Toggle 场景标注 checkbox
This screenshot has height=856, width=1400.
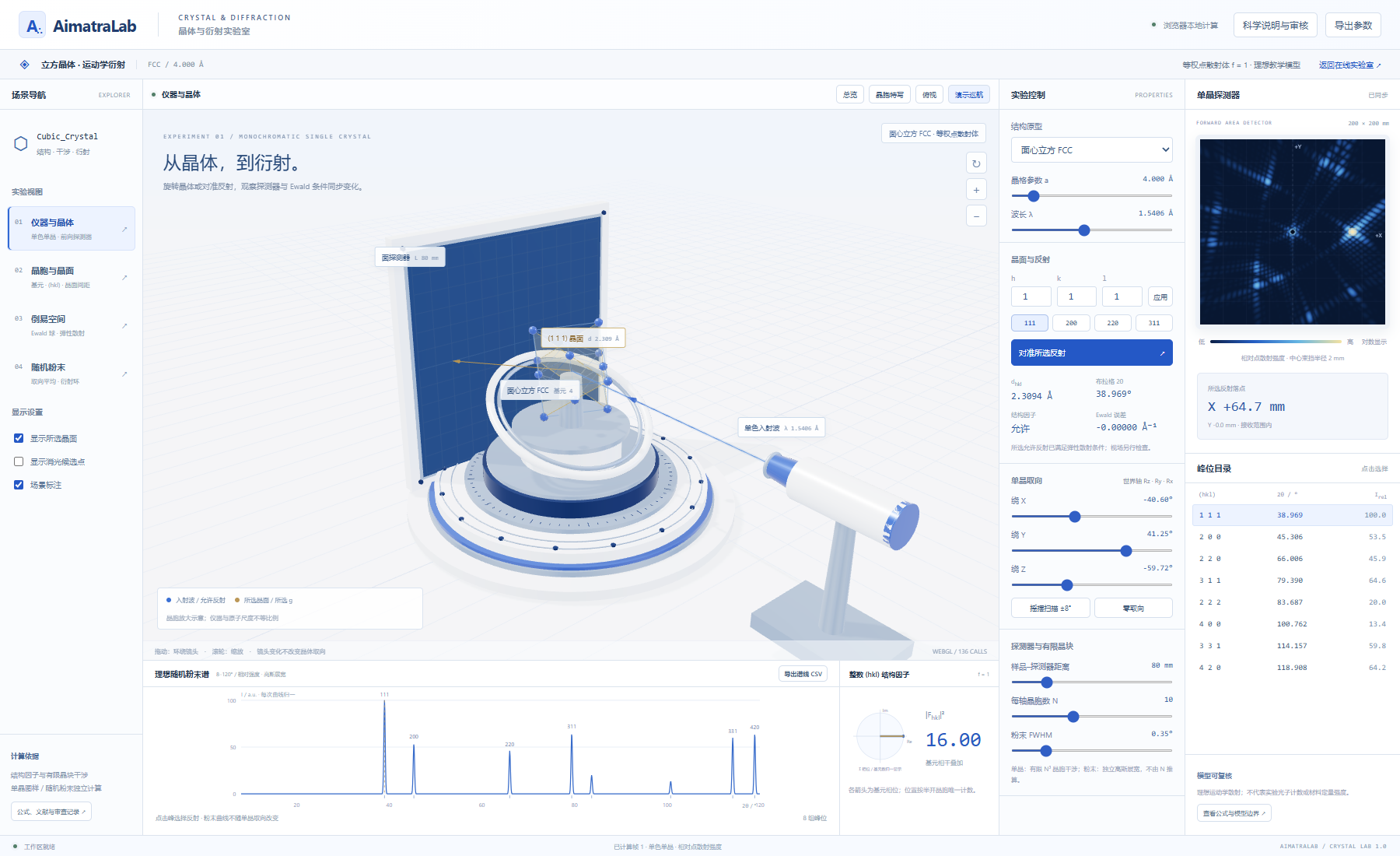pos(19,485)
